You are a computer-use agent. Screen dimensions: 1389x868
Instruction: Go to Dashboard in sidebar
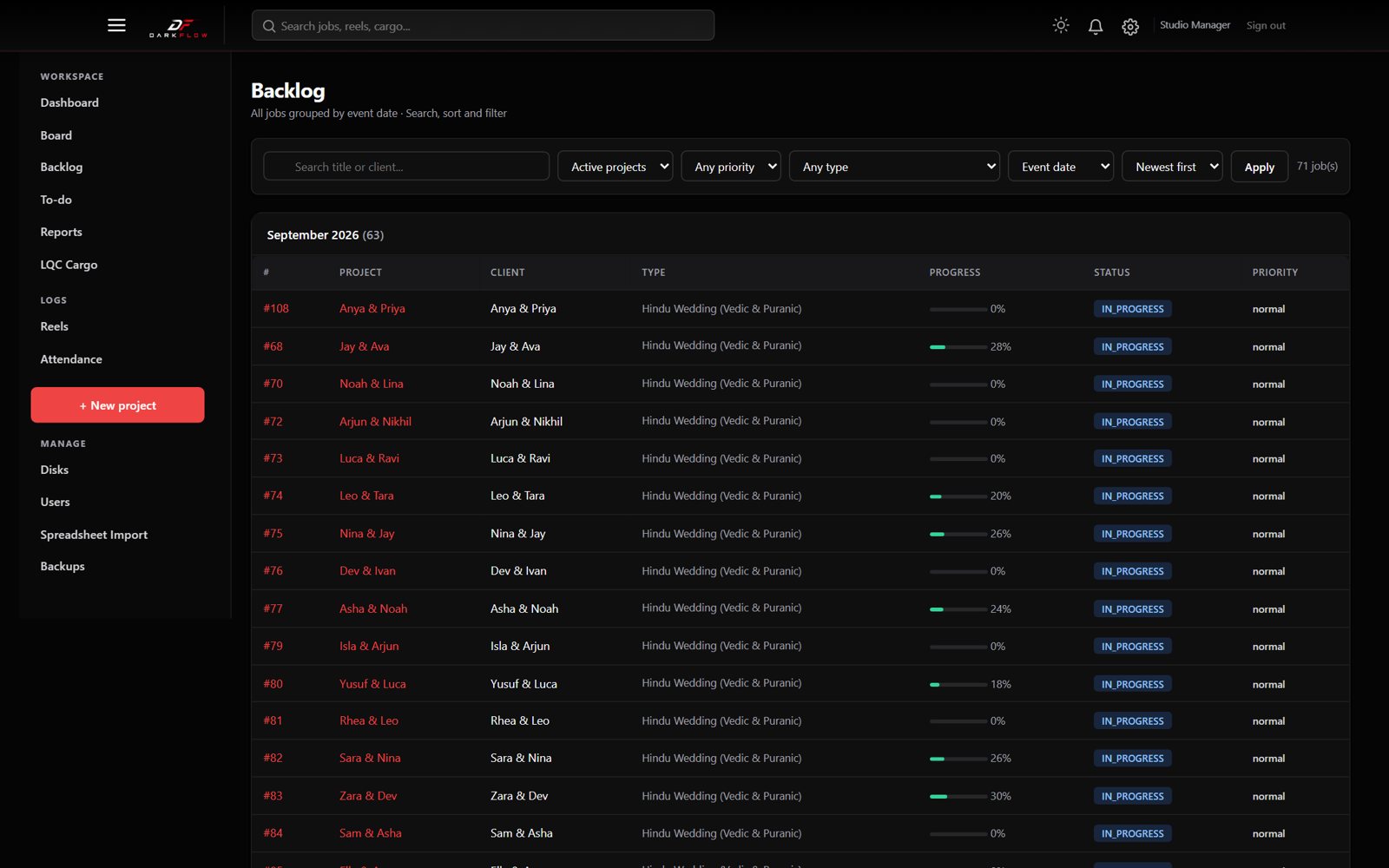coord(69,102)
